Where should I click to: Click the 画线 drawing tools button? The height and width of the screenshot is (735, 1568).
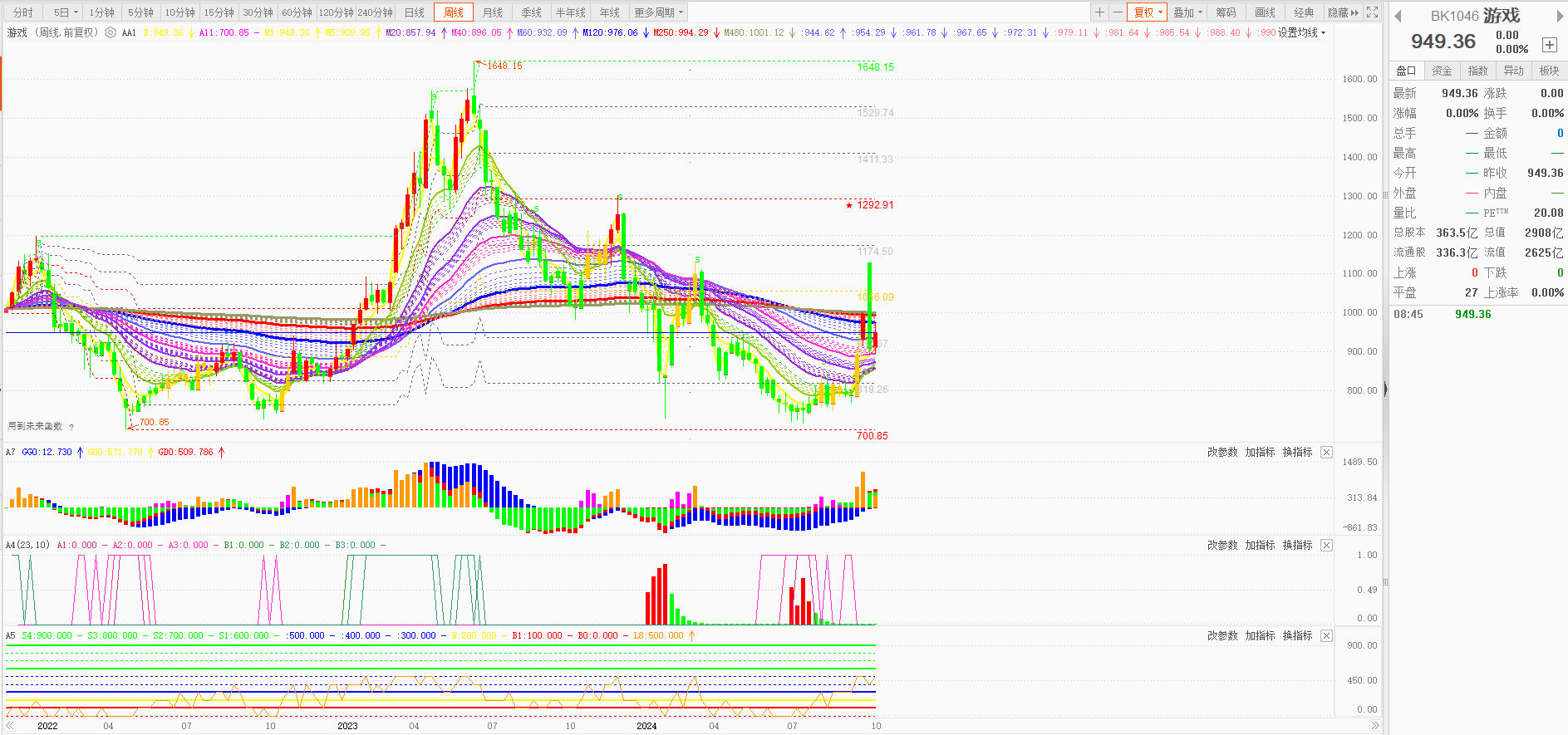tap(1266, 12)
